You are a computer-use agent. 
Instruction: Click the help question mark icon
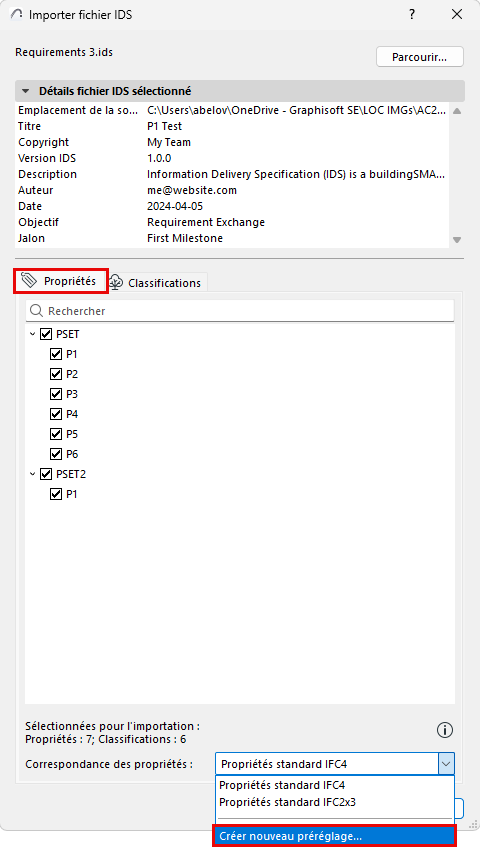pos(412,15)
